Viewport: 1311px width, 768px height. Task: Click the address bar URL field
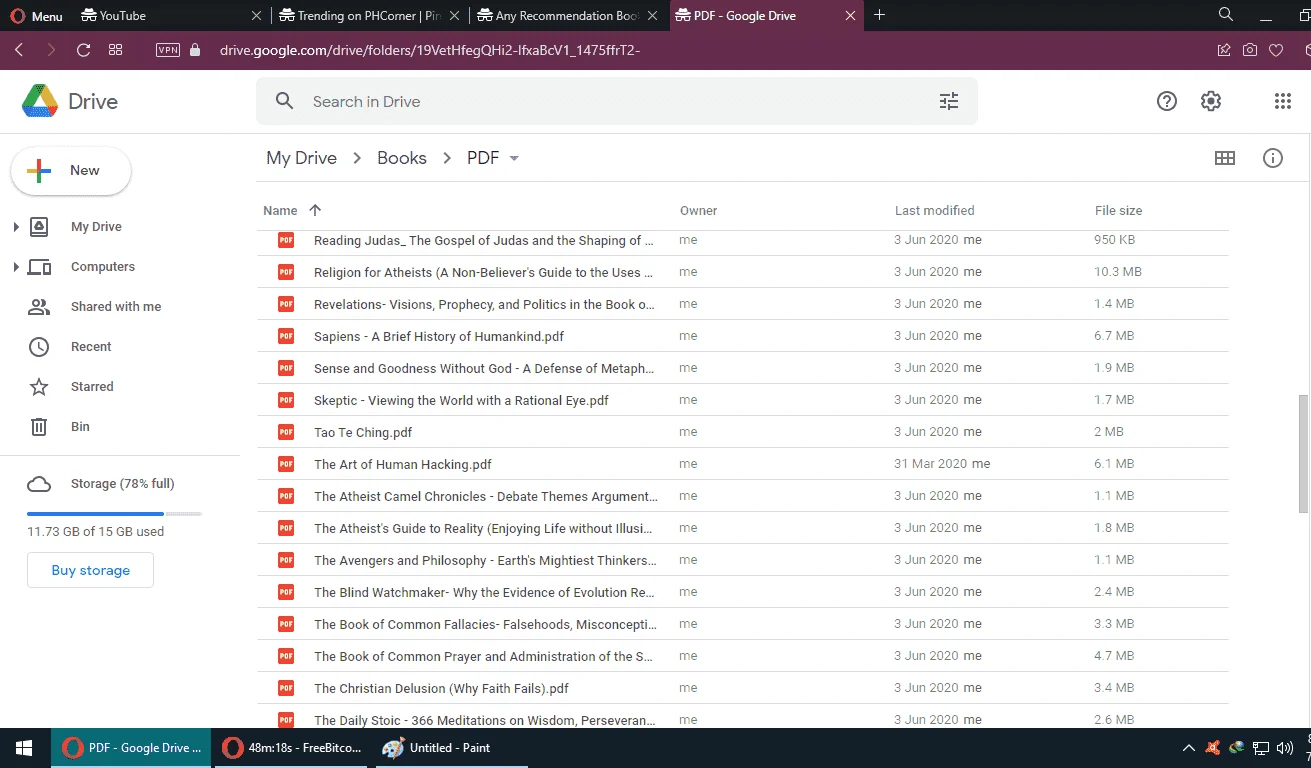[x=430, y=50]
